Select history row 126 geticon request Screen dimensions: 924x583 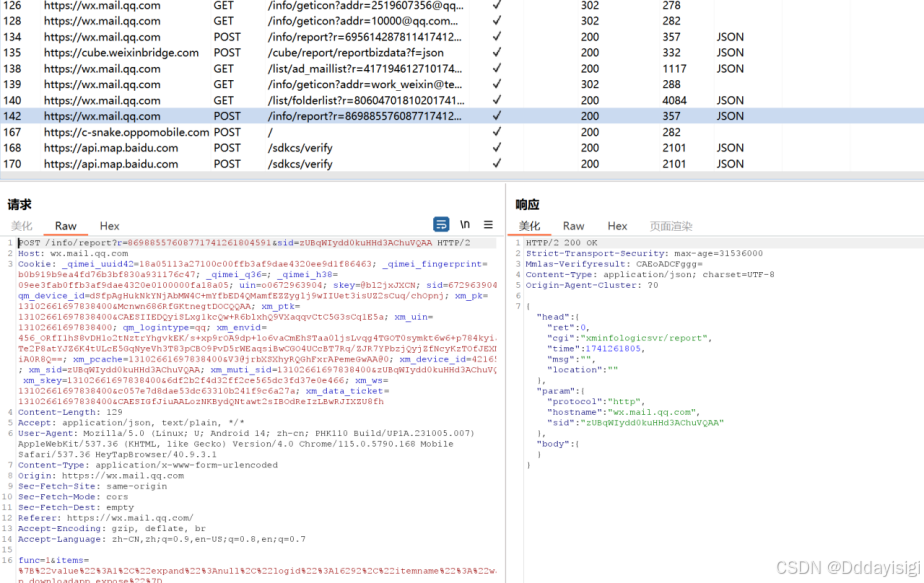[x=462, y=5]
